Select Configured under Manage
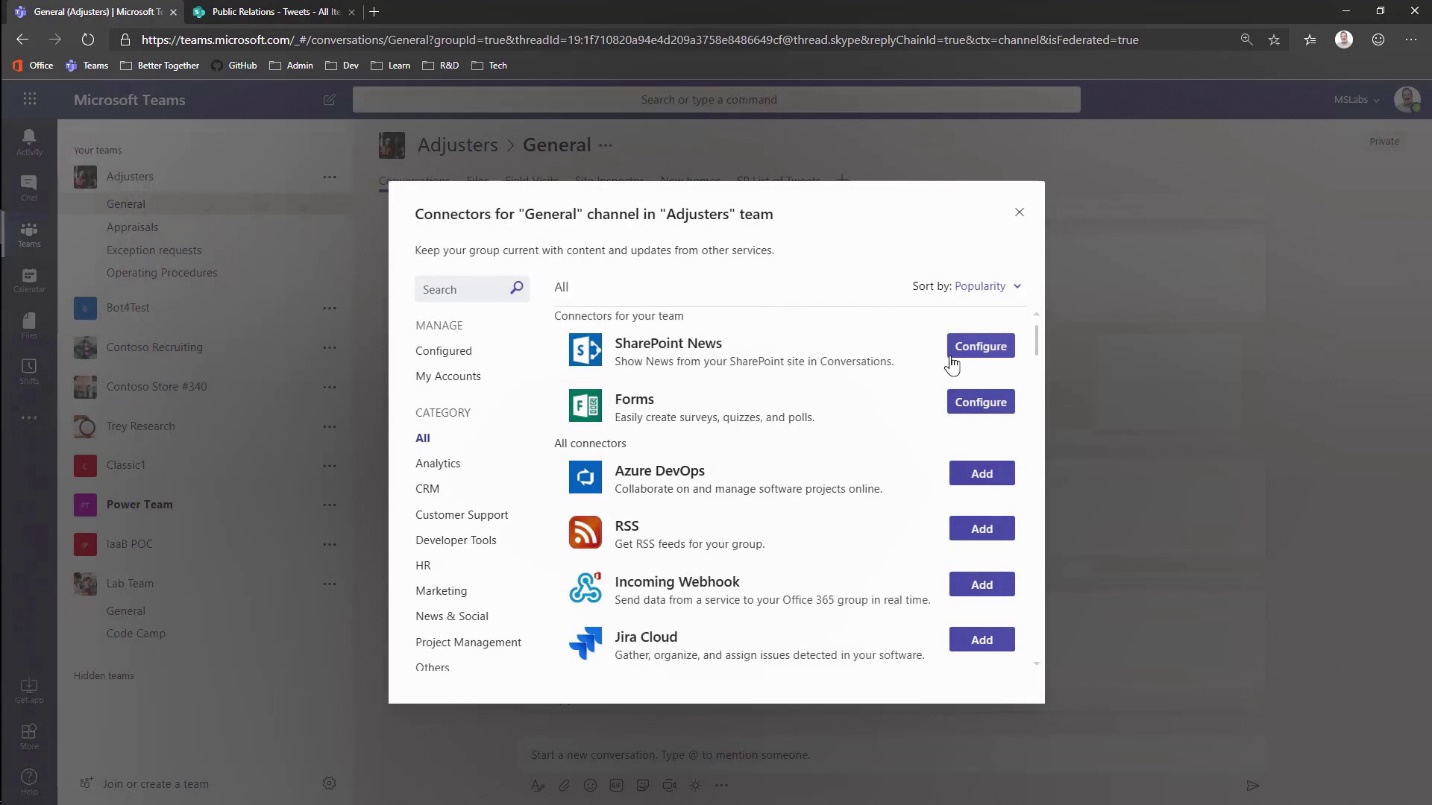The height and width of the screenshot is (805, 1432). point(444,351)
